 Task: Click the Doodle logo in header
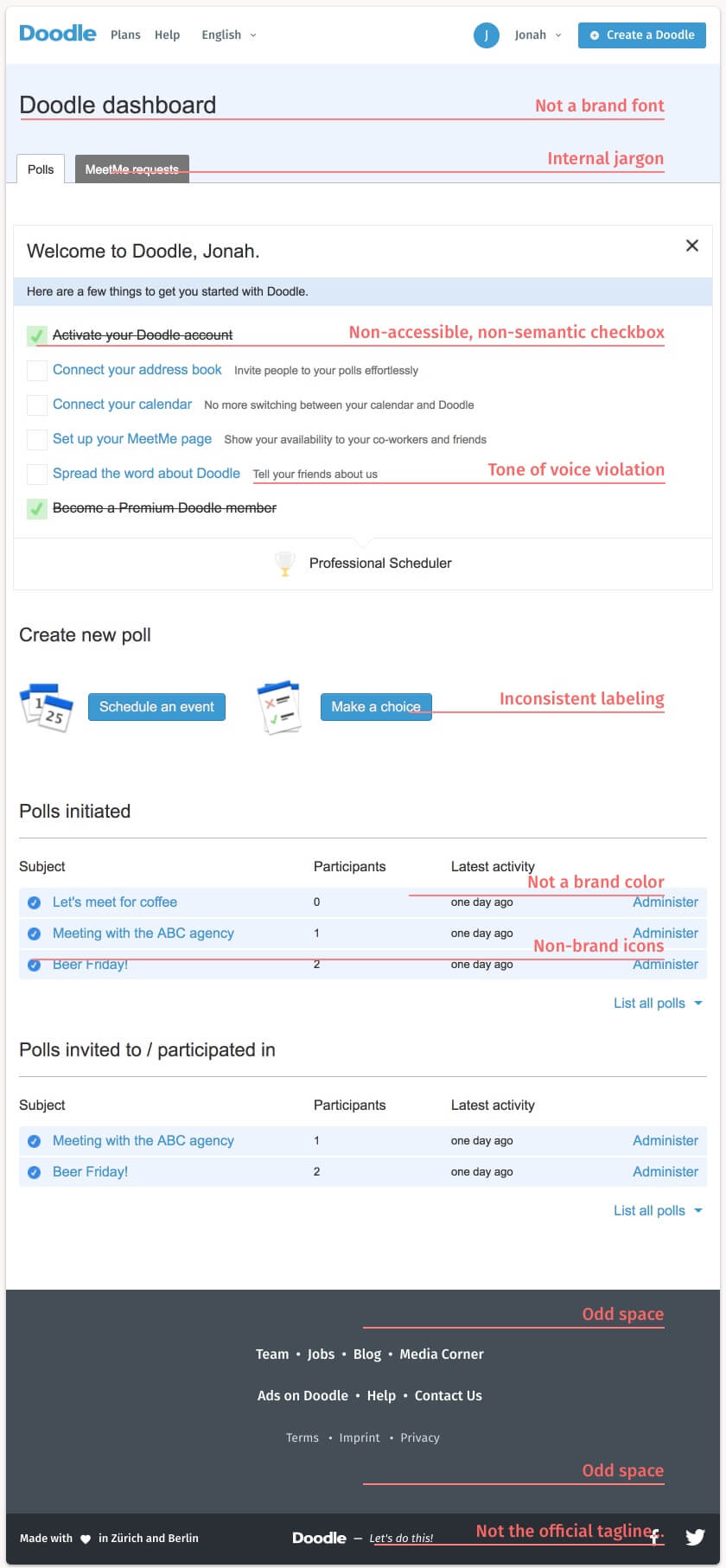pos(58,34)
